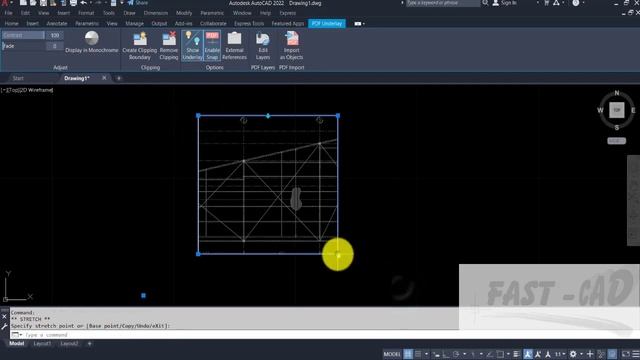640x360 pixels.
Task: Click status bar customization menu icon
Action: click(x=636, y=354)
